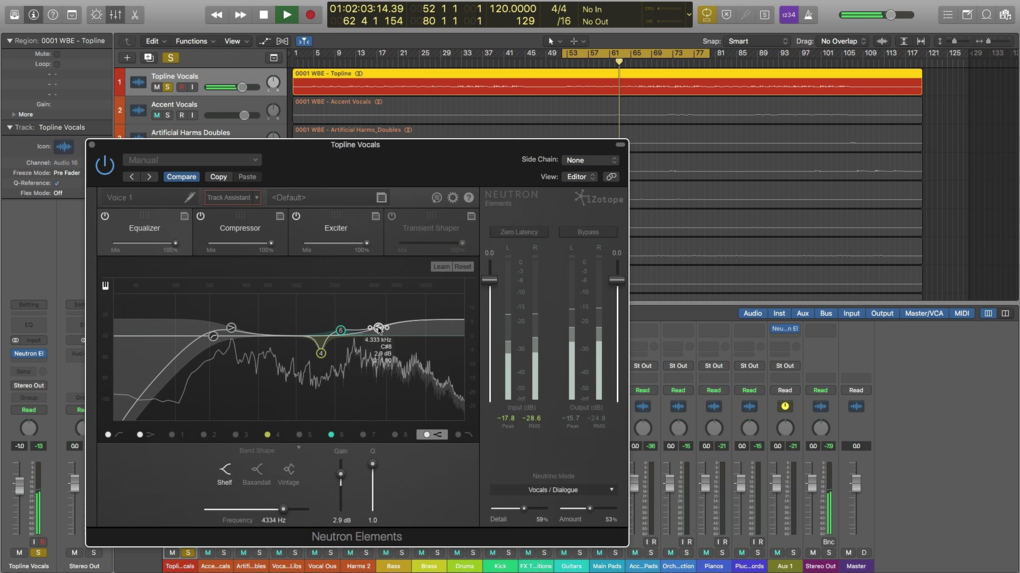The height and width of the screenshot is (573, 1020).
Task: Toggle the yellow Cycle mode button
Action: coord(706,14)
